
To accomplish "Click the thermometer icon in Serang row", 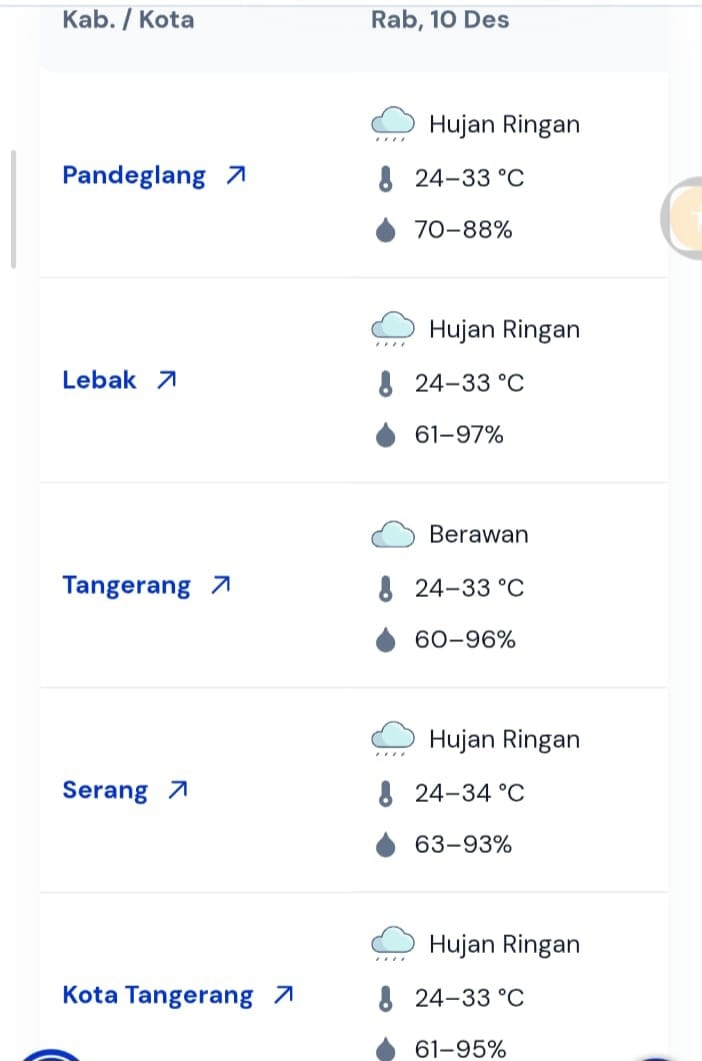I will 385,793.
